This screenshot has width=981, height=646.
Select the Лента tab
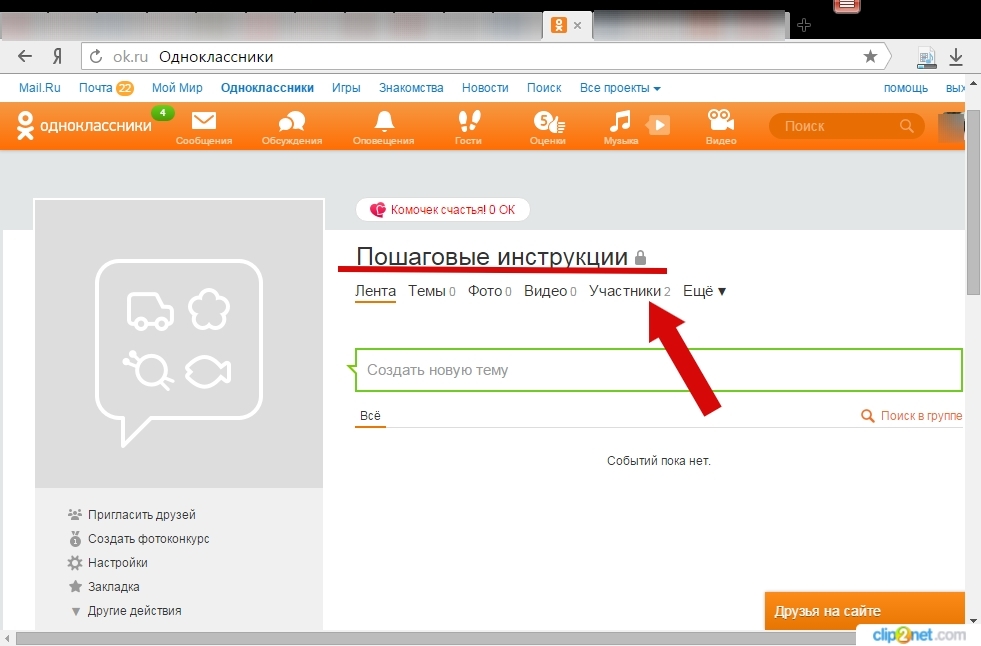[375, 291]
